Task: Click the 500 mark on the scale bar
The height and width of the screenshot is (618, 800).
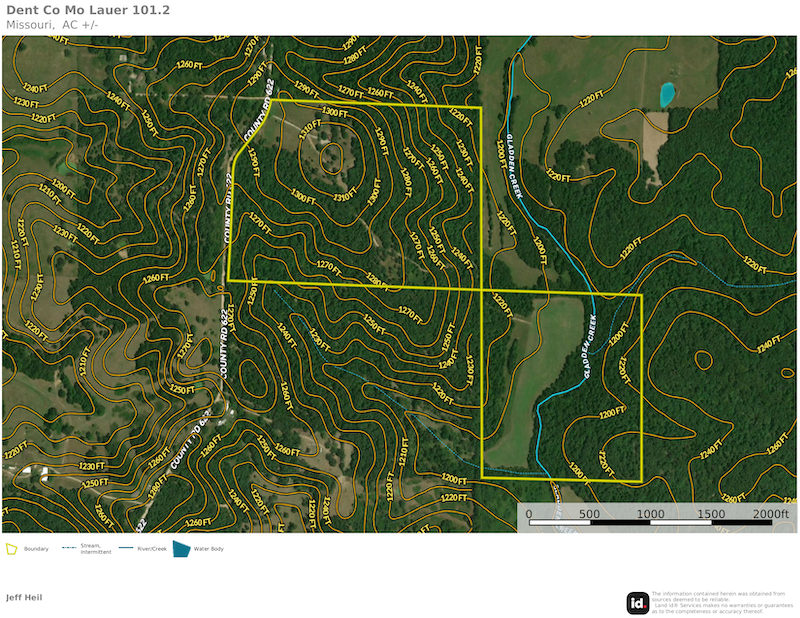Action: pos(589,513)
